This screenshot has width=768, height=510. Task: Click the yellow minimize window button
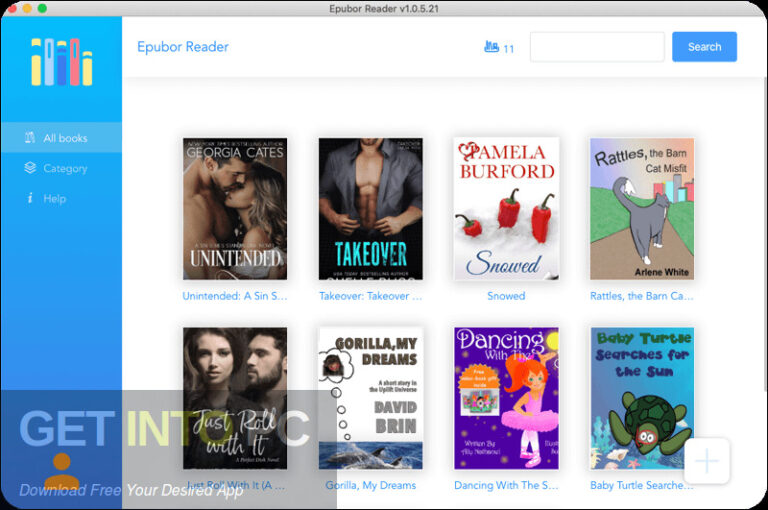27,8
